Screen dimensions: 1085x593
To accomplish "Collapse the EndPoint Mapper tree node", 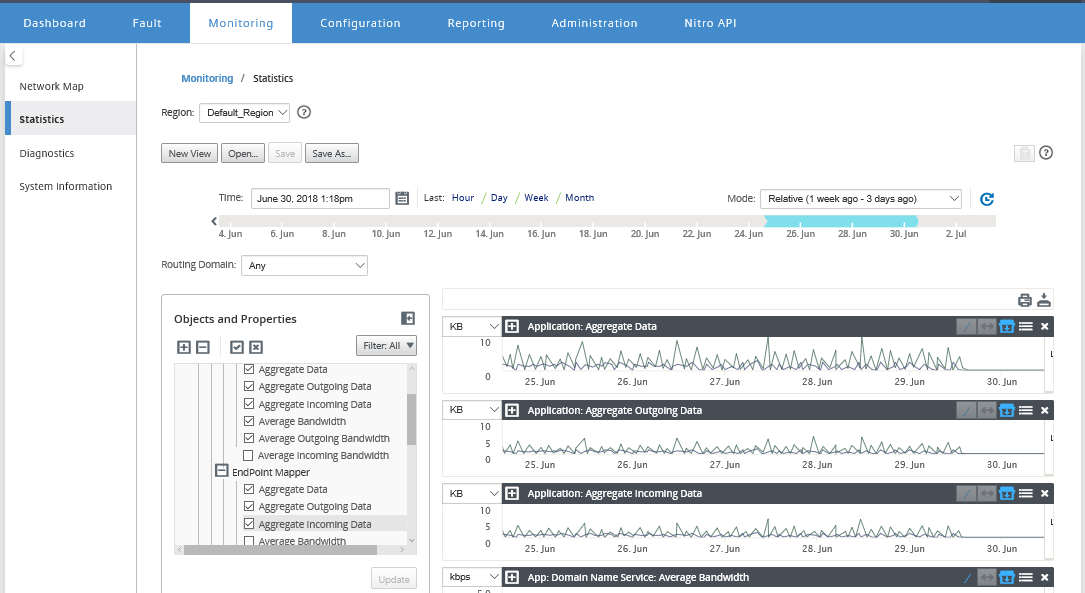I will click(221, 471).
